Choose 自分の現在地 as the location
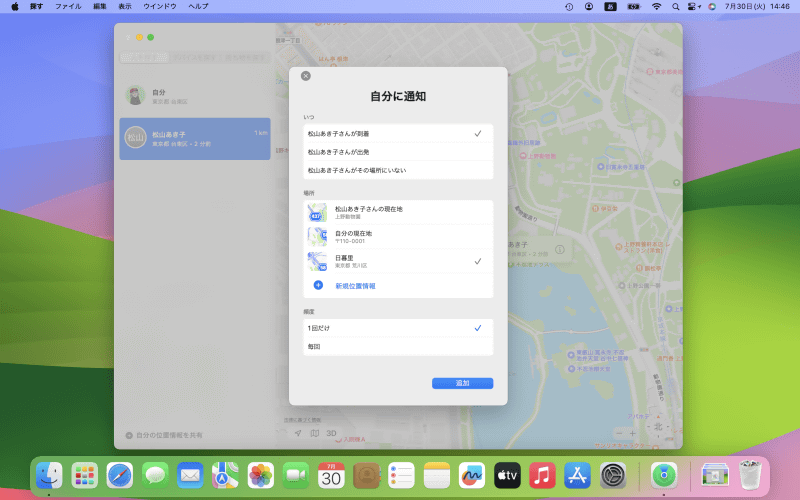Screen dimensions: 800x500 pyautogui.click(x=398, y=237)
